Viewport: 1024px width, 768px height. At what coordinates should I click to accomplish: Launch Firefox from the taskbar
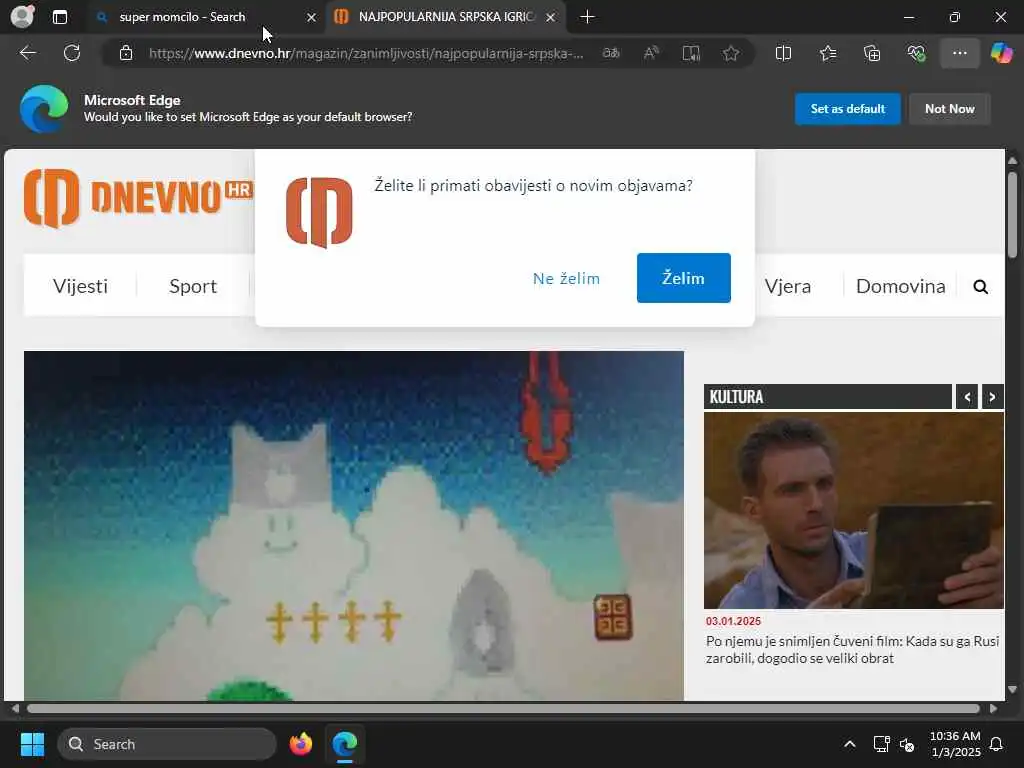[x=300, y=744]
